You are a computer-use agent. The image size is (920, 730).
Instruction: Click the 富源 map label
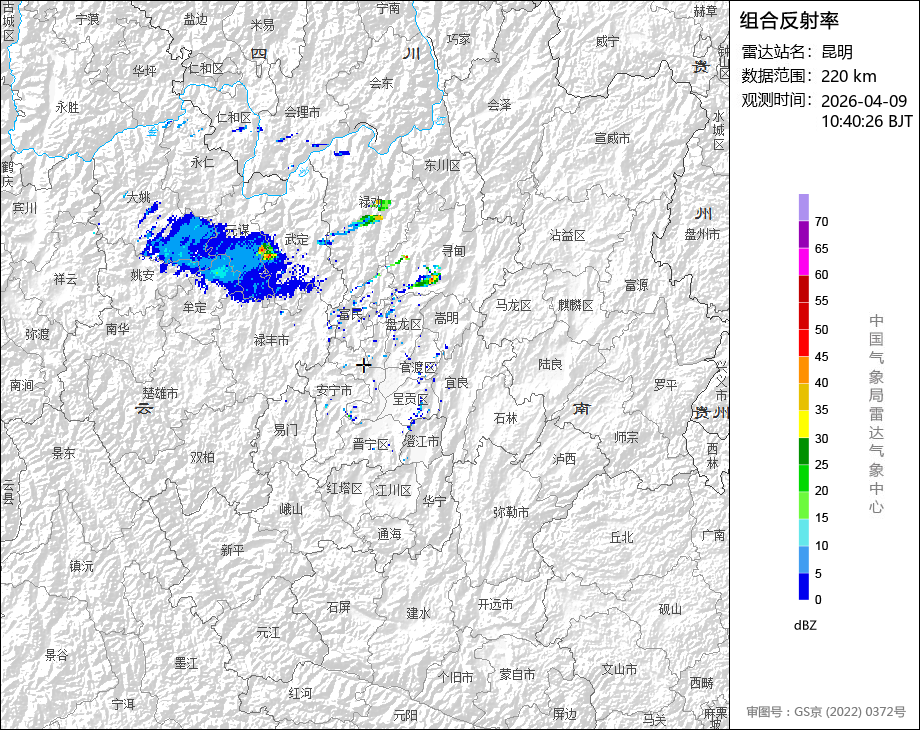(636, 285)
